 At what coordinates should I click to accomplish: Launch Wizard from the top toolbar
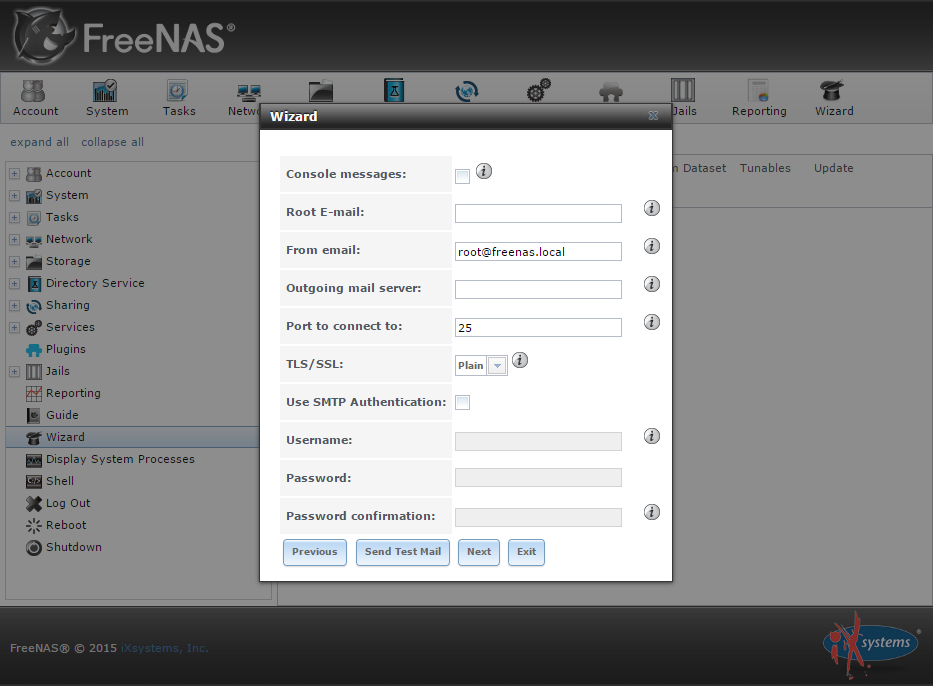[x=834, y=98]
